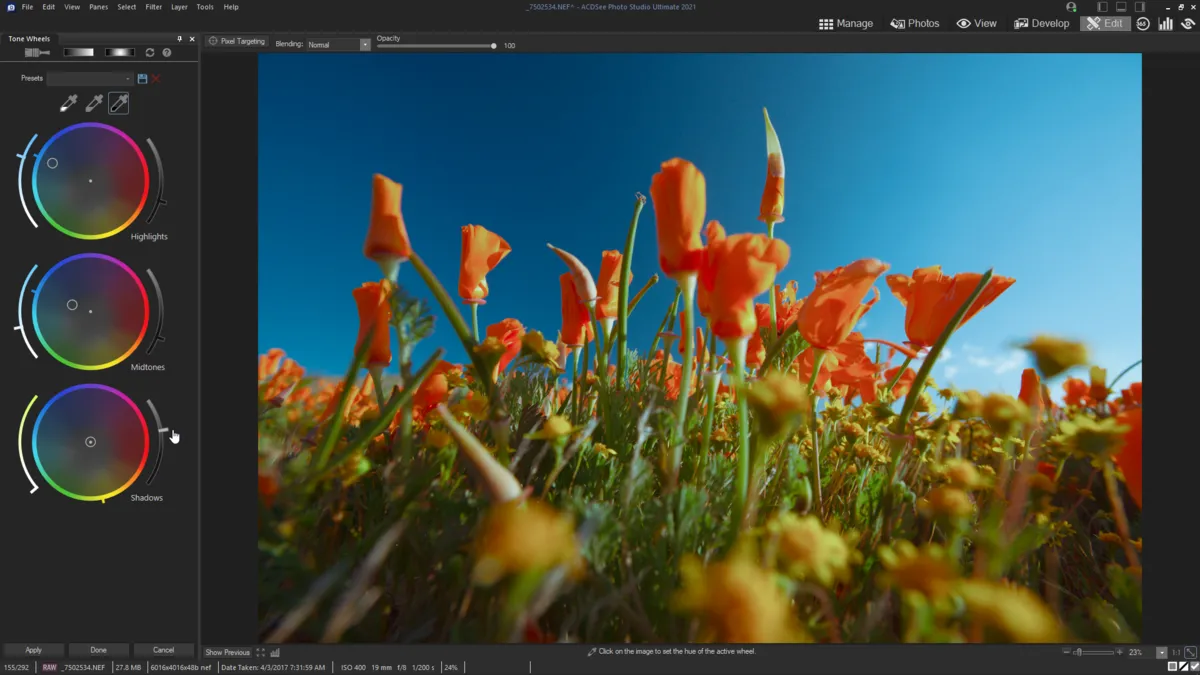Switch to the Develop mode tab
This screenshot has height=675, width=1200.
pos(1041,23)
